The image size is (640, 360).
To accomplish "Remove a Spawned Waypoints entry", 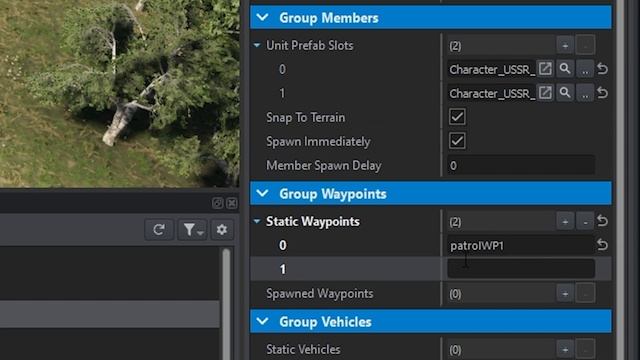I will click(585, 293).
